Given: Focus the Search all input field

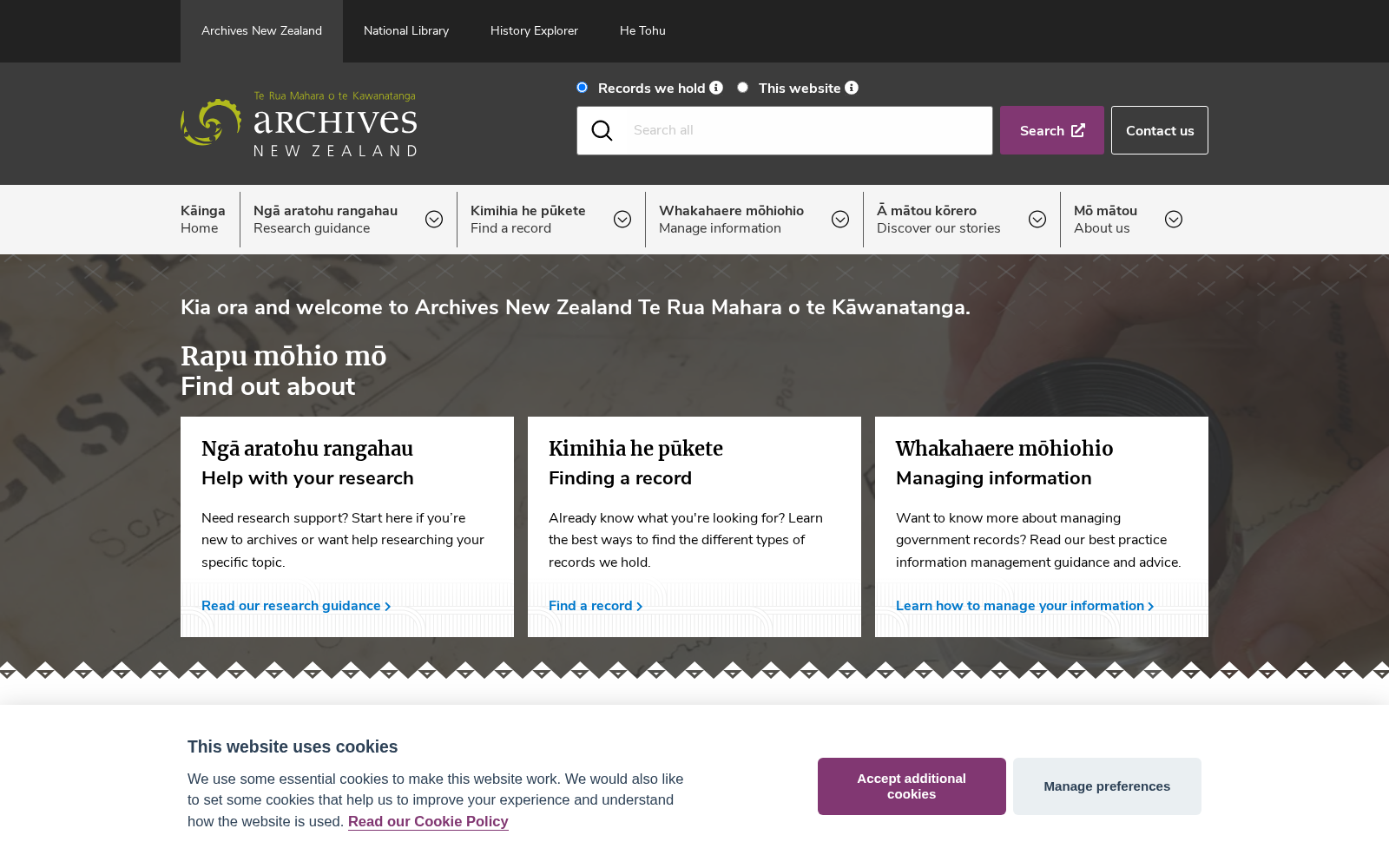Looking at the screenshot, I should click(x=785, y=130).
